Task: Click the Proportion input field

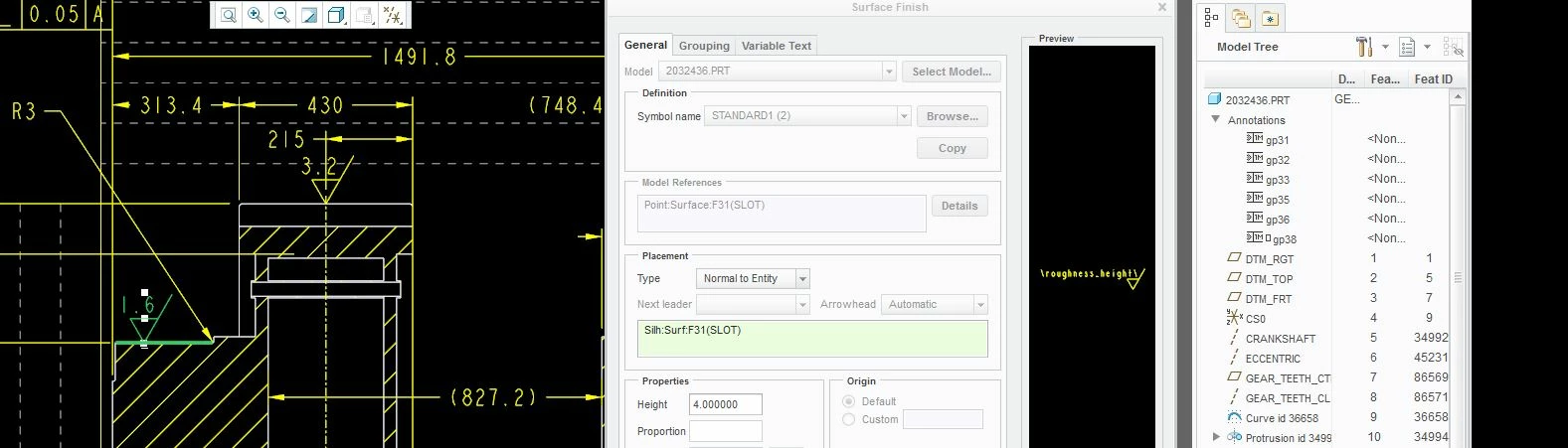Action: point(726,431)
